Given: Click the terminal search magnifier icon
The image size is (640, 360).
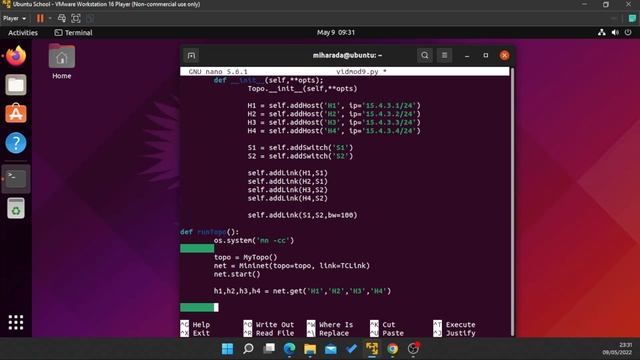Looking at the screenshot, I should pos(425,56).
